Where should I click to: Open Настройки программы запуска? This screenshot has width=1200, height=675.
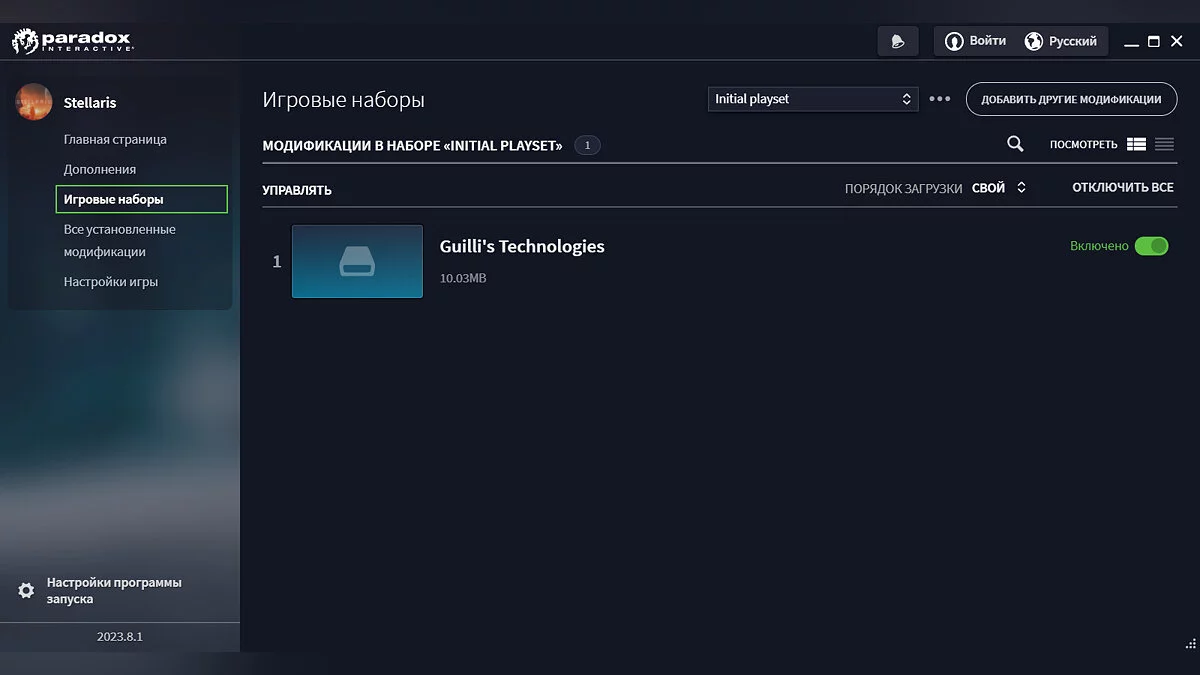pos(114,590)
